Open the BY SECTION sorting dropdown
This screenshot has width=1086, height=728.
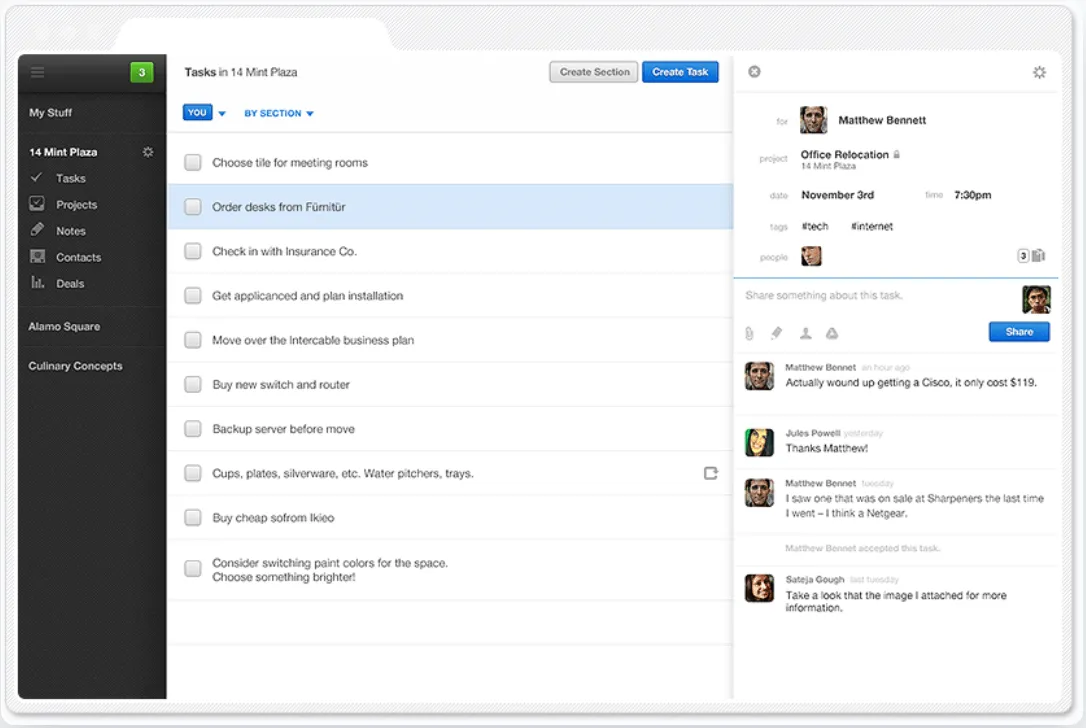278,113
